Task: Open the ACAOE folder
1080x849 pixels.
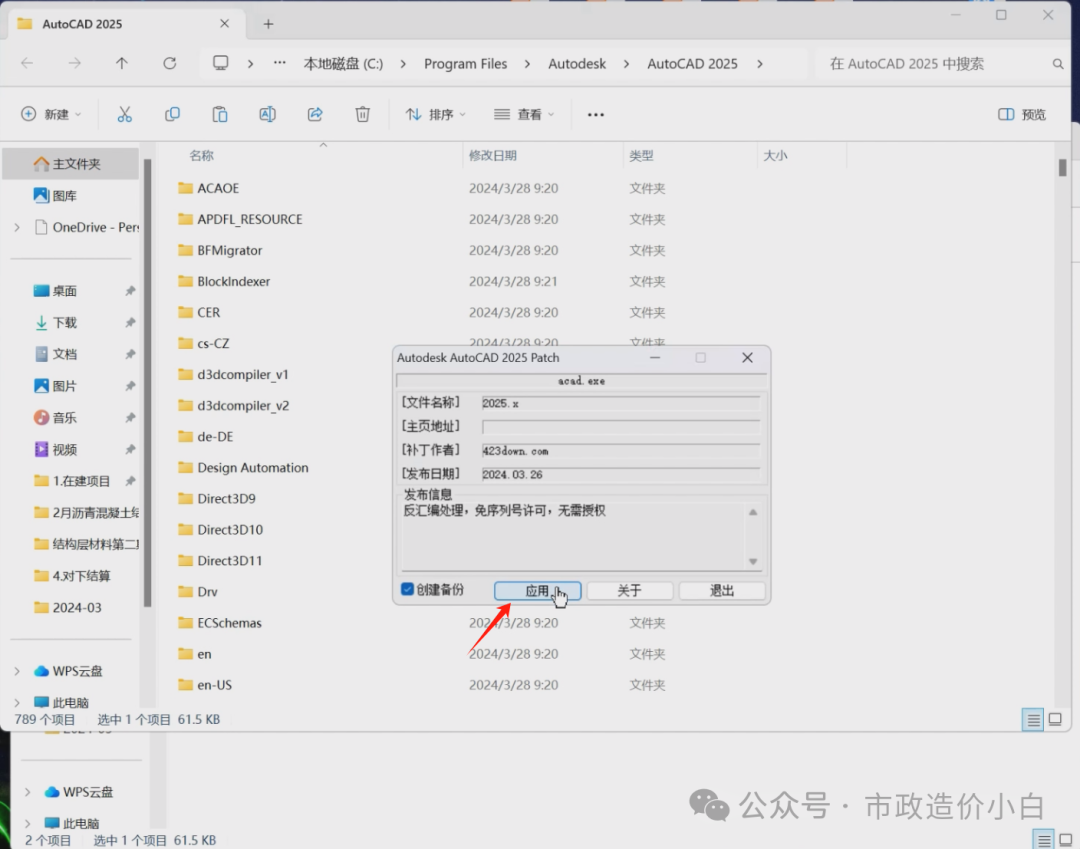Action: tap(218, 188)
